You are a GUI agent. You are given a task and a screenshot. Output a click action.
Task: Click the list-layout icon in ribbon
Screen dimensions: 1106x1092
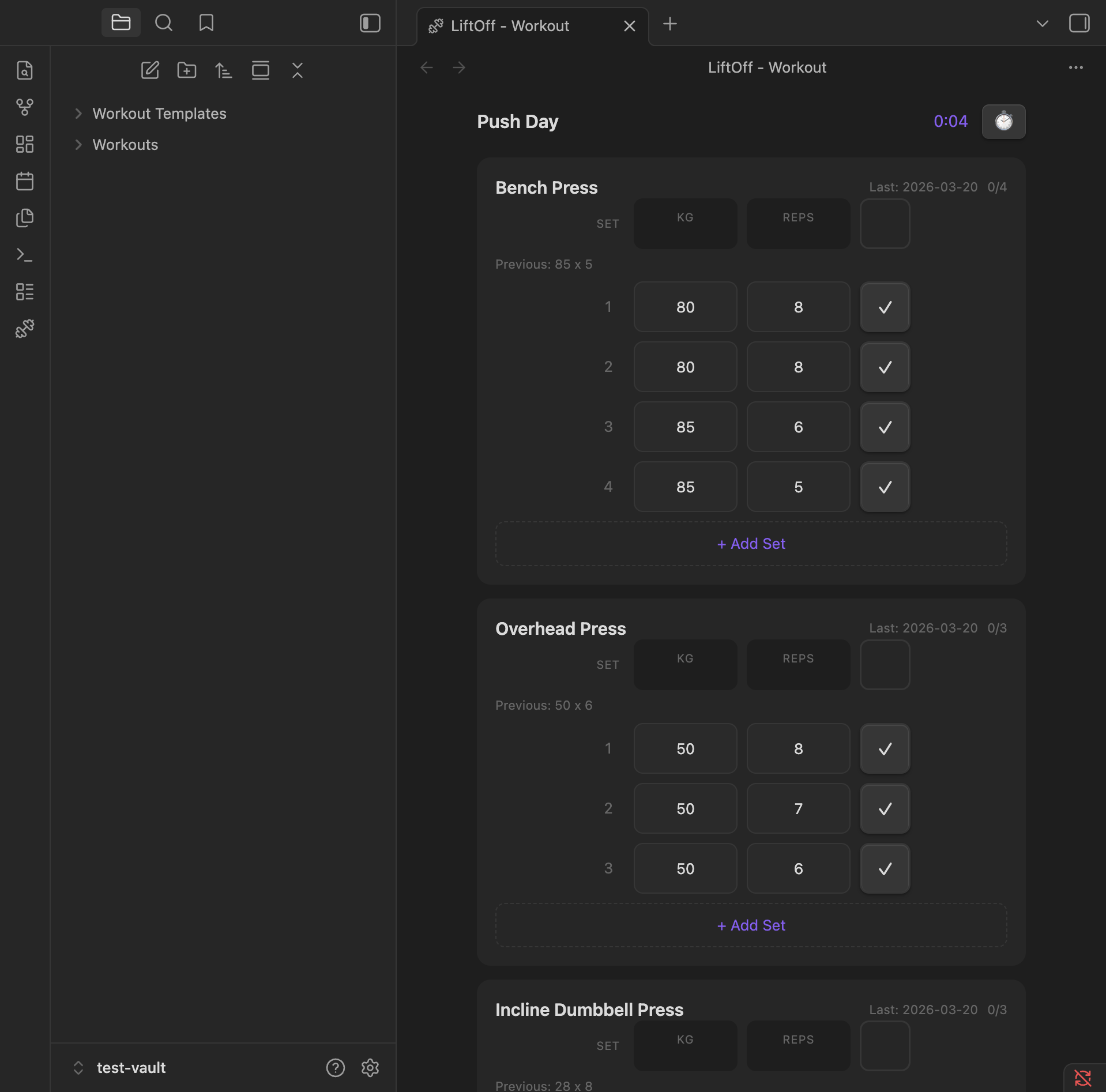point(25,292)
